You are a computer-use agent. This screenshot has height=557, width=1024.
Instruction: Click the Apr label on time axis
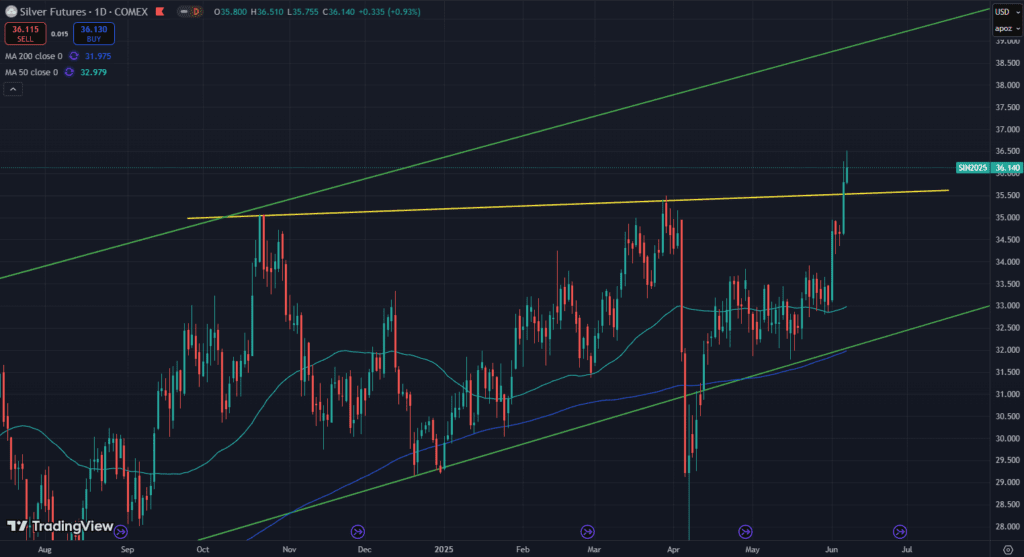pos(673,550)
